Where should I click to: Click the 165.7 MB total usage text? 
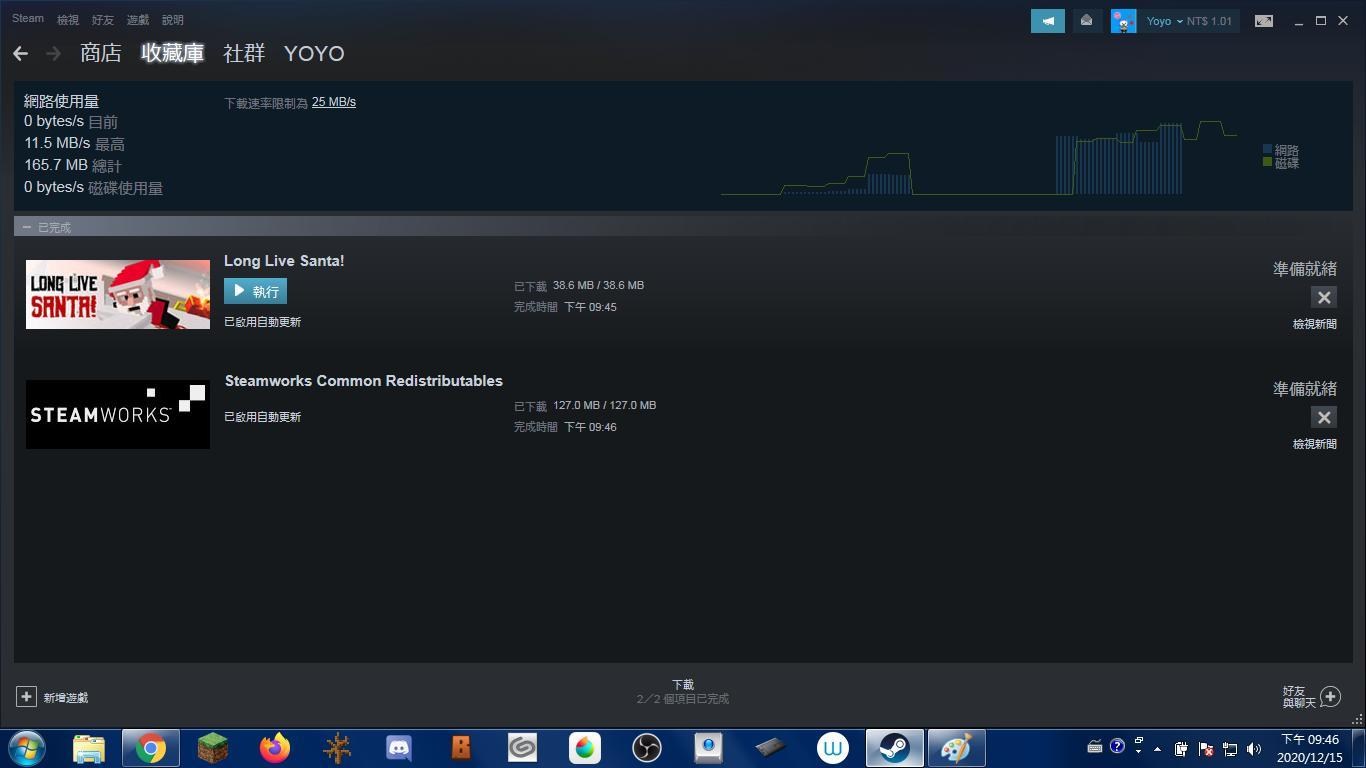click(x=73, y=165)
